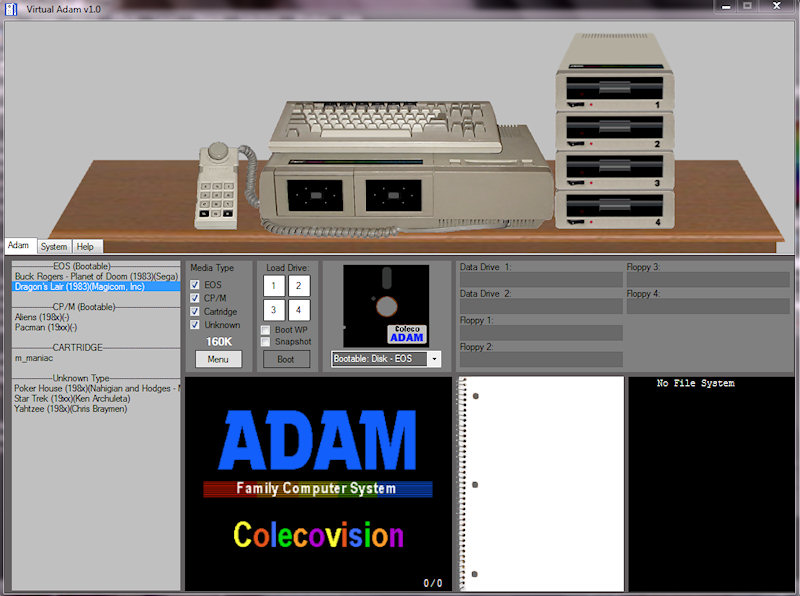The image size is (800, 596).
Task: Click the left data cassette drive on console
Action: point(315,192)
